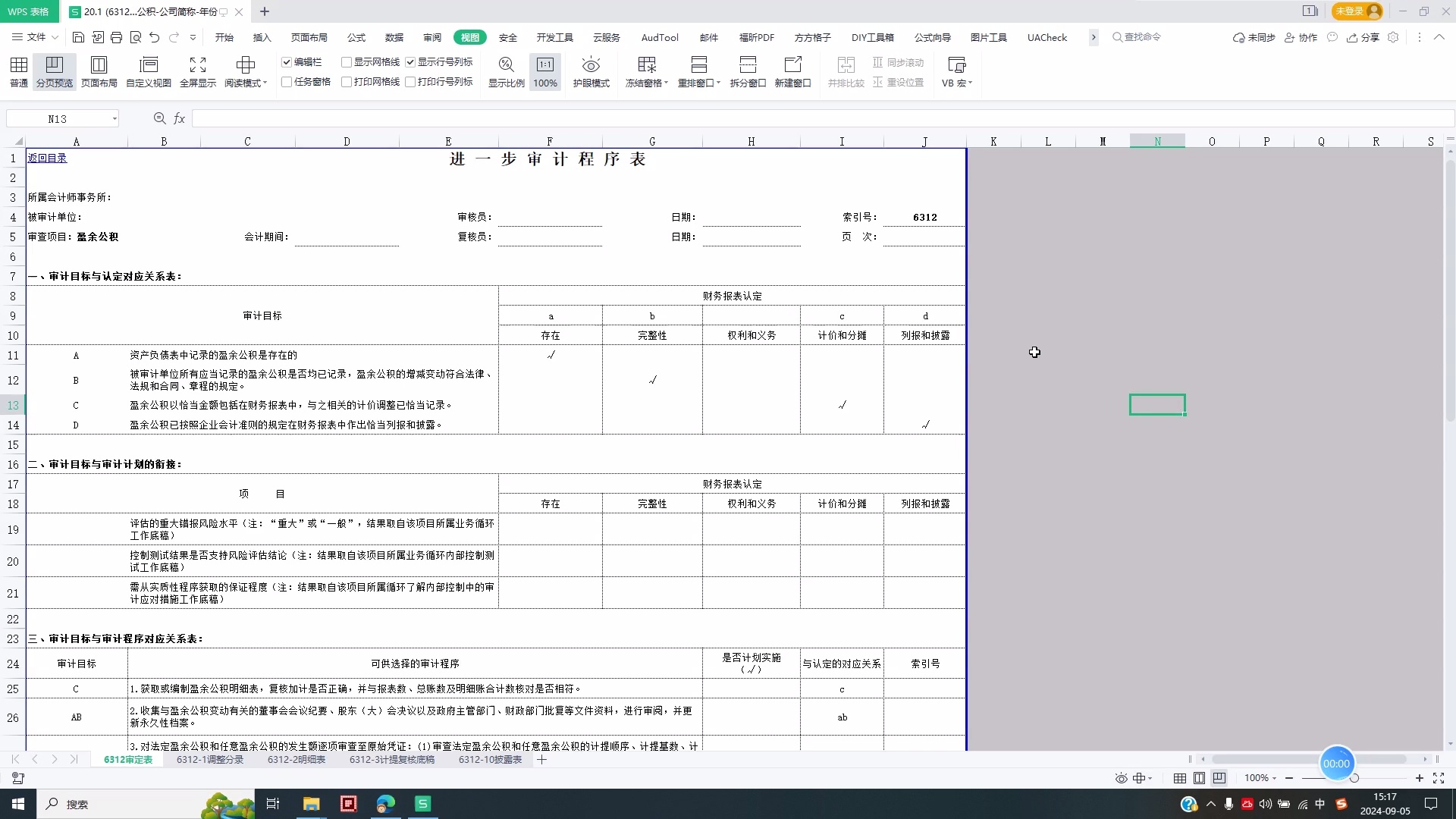Click the print icon in quick toolbar
This screenshot has width=1456, height=819.
(x=116, y=37)
